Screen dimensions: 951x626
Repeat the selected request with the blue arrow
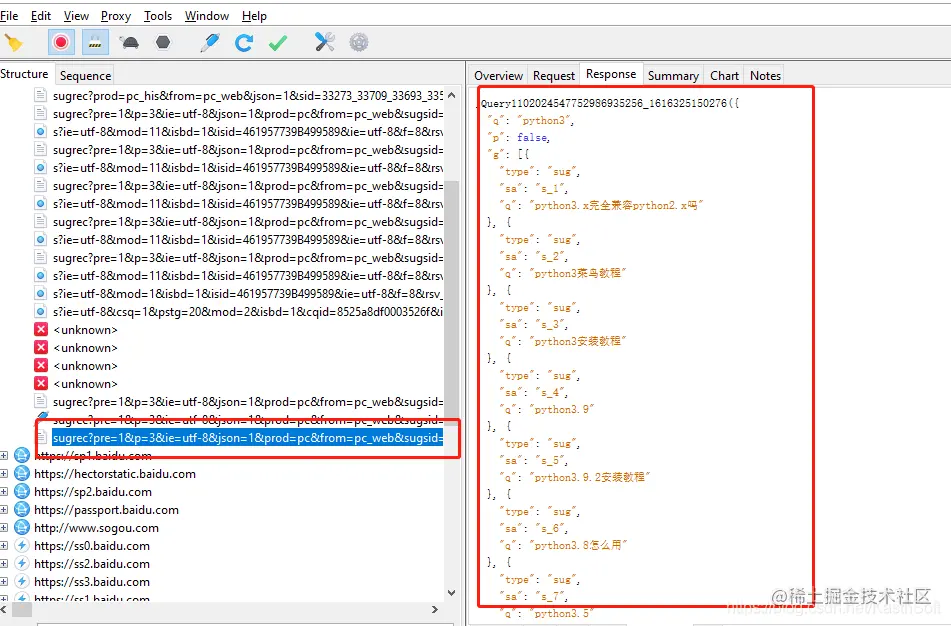244,42
